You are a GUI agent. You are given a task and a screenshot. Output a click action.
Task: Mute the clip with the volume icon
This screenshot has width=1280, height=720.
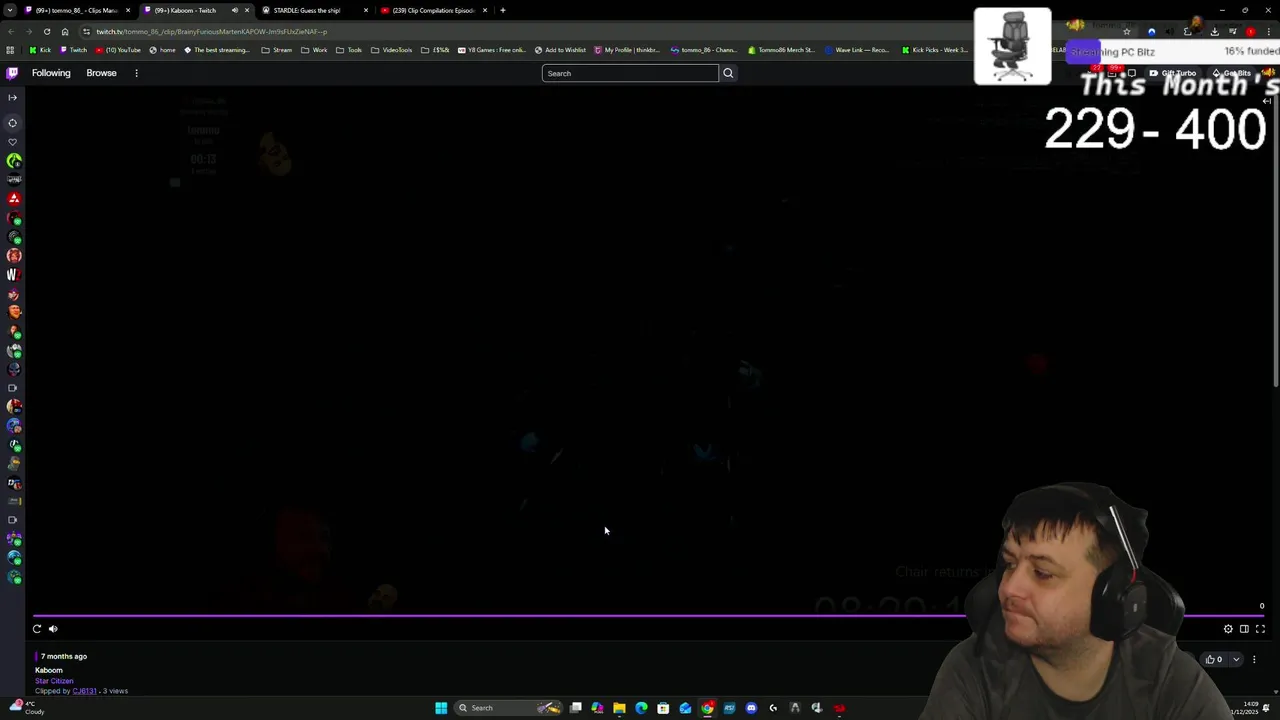coord(53,629)
